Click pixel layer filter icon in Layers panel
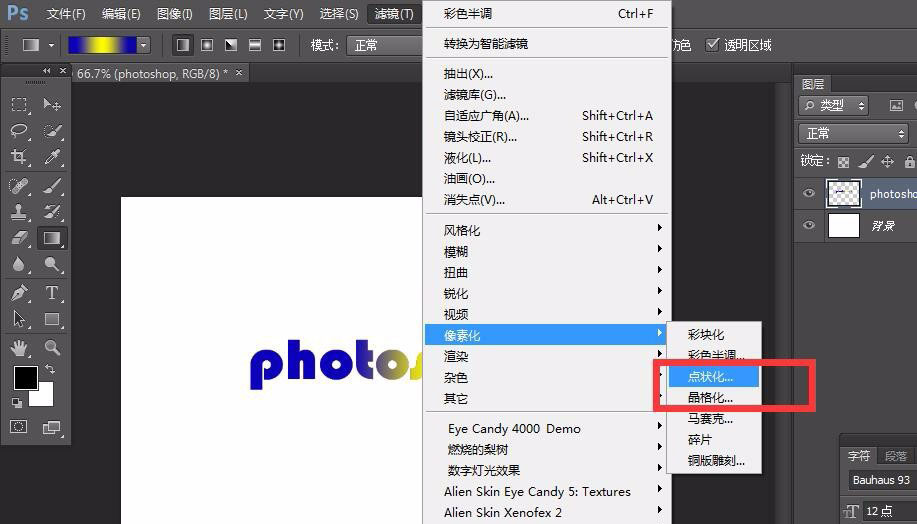Viewport: 917px width, 524px height. tap(896, 105)
